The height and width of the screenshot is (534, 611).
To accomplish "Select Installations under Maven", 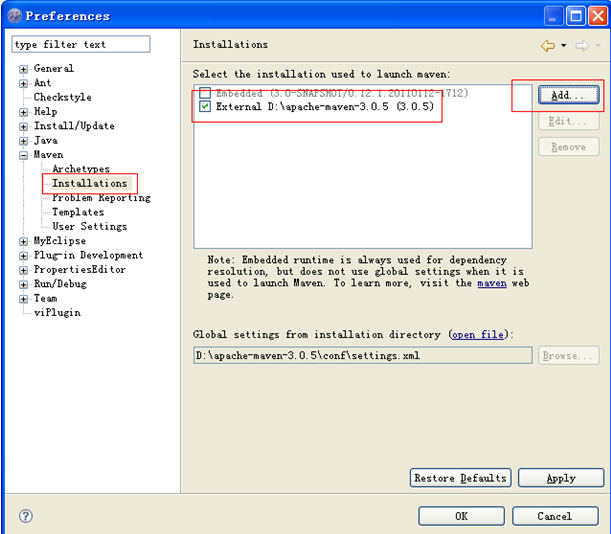I will (x=90, y=183).
